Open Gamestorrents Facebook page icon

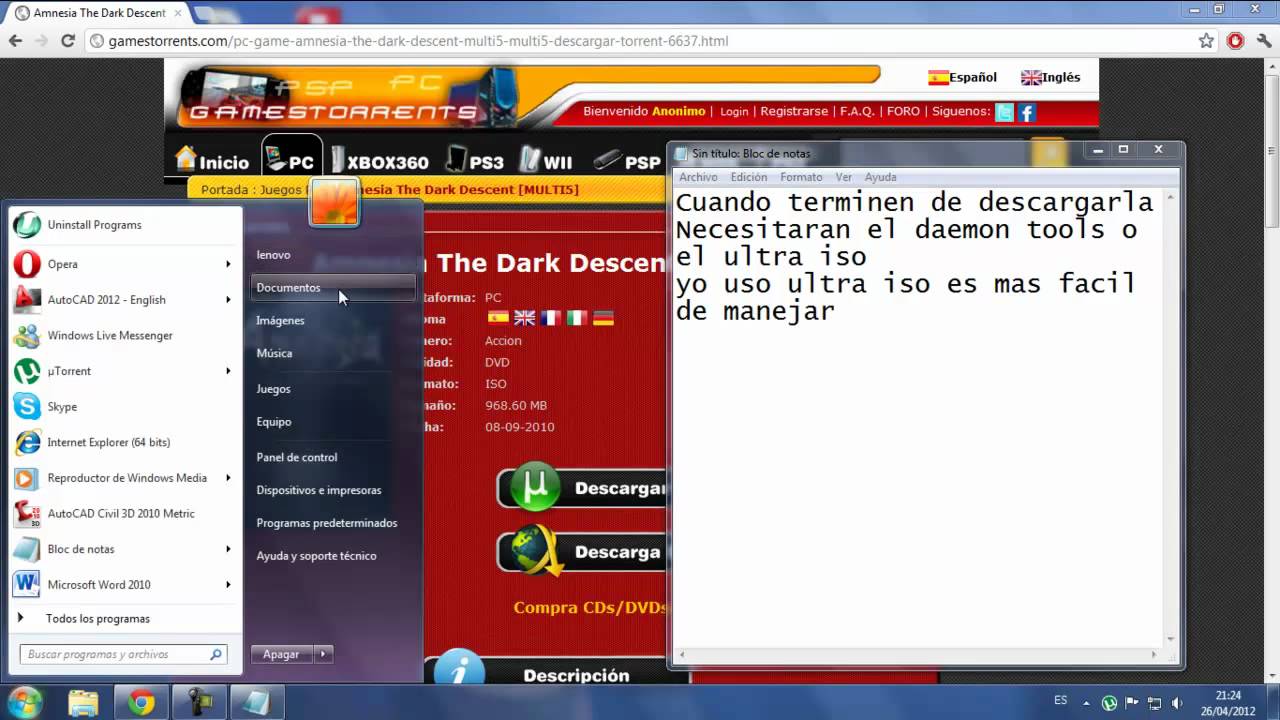1027,113
